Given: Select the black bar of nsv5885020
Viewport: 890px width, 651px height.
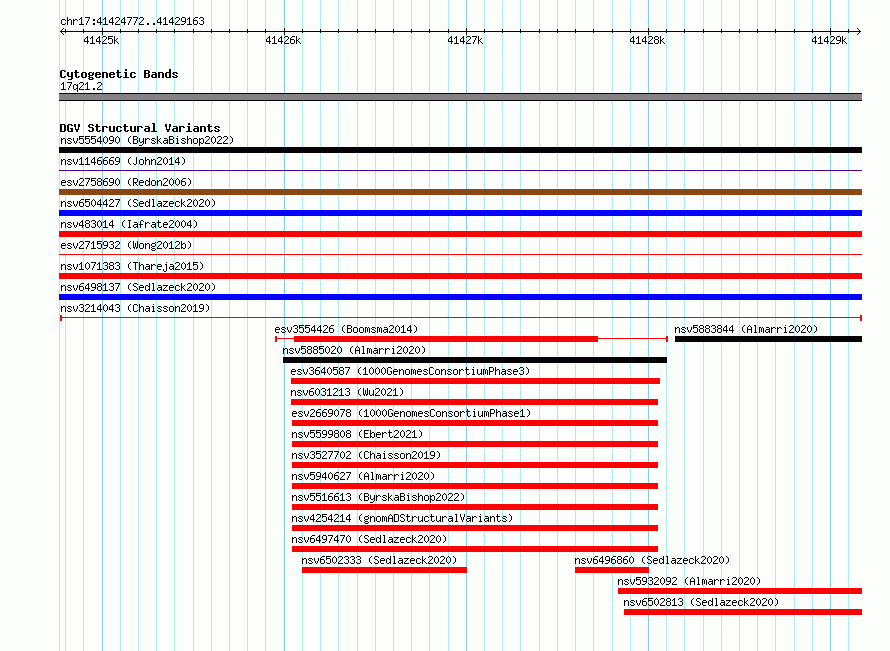Looking at the screenshot, I should pos(475,360).
